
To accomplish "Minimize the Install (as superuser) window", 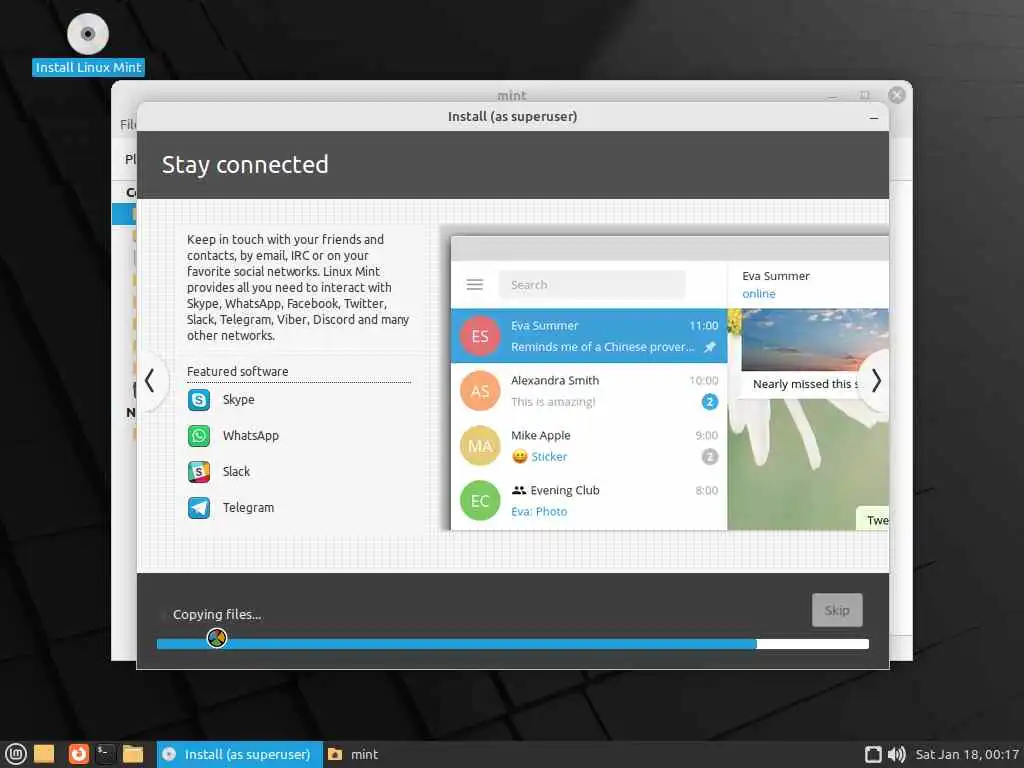I will 874,118.
